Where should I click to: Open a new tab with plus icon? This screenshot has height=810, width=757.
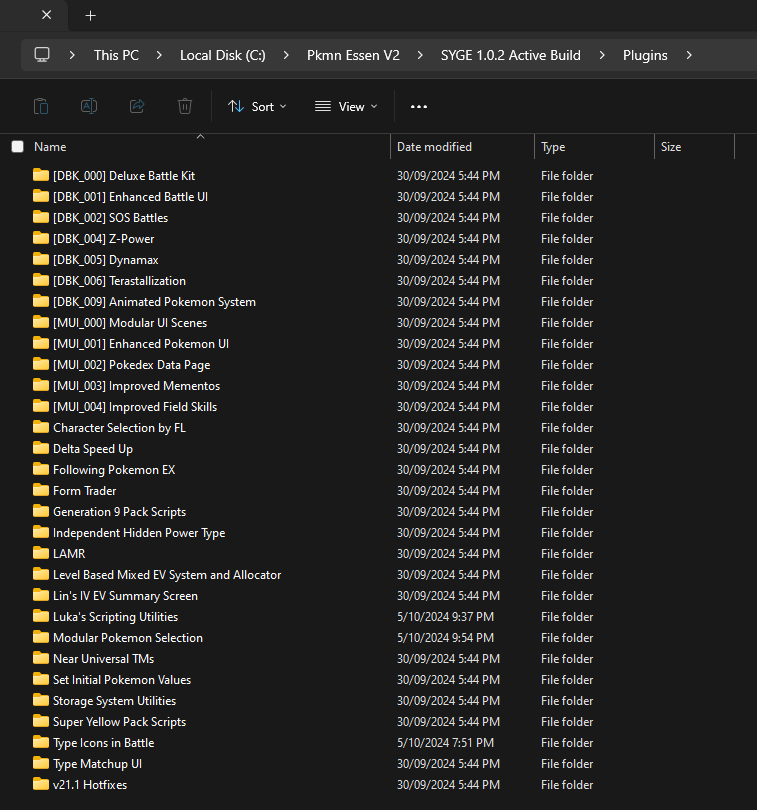(x=91, y=15)
